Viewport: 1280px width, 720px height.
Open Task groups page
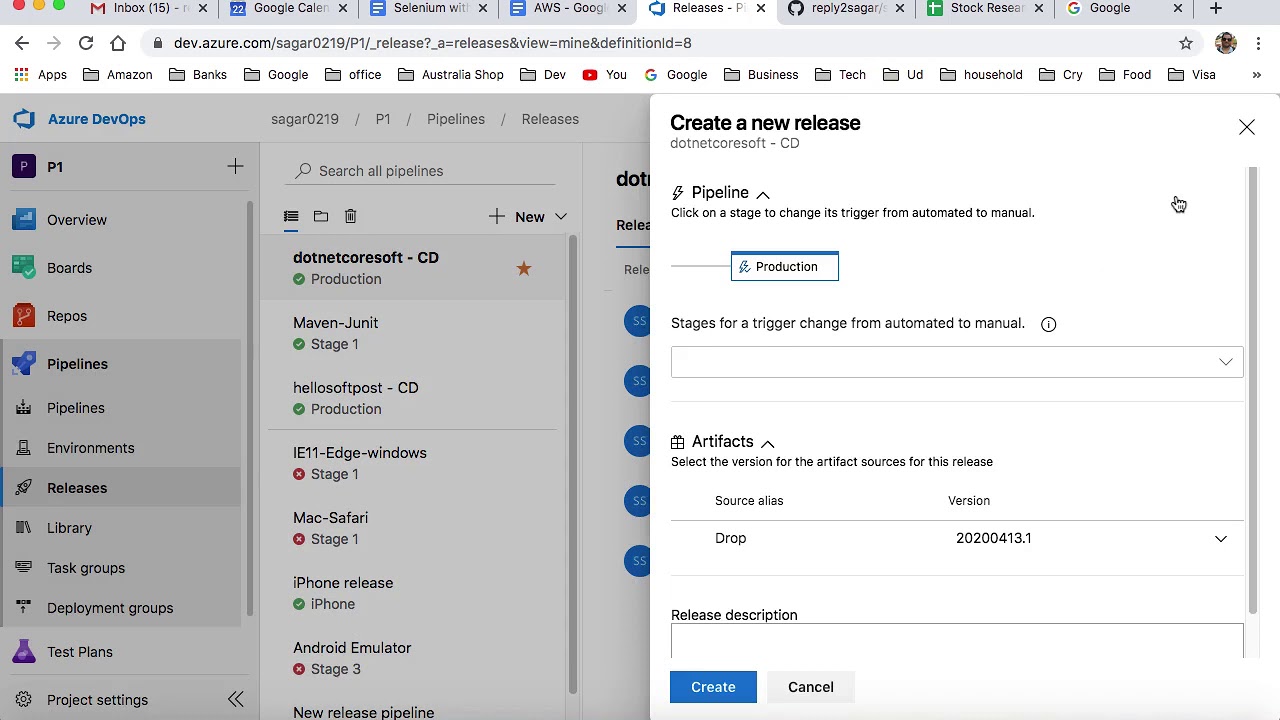pos(86,568)
